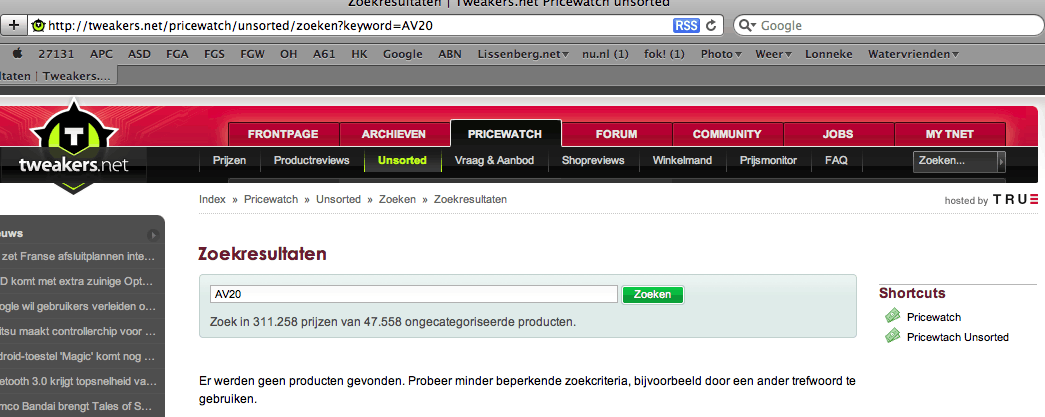The height and width of the screenshot is (417, 1045).
Task: Open the FGS bookmark
Action: (x=215, y=54)
